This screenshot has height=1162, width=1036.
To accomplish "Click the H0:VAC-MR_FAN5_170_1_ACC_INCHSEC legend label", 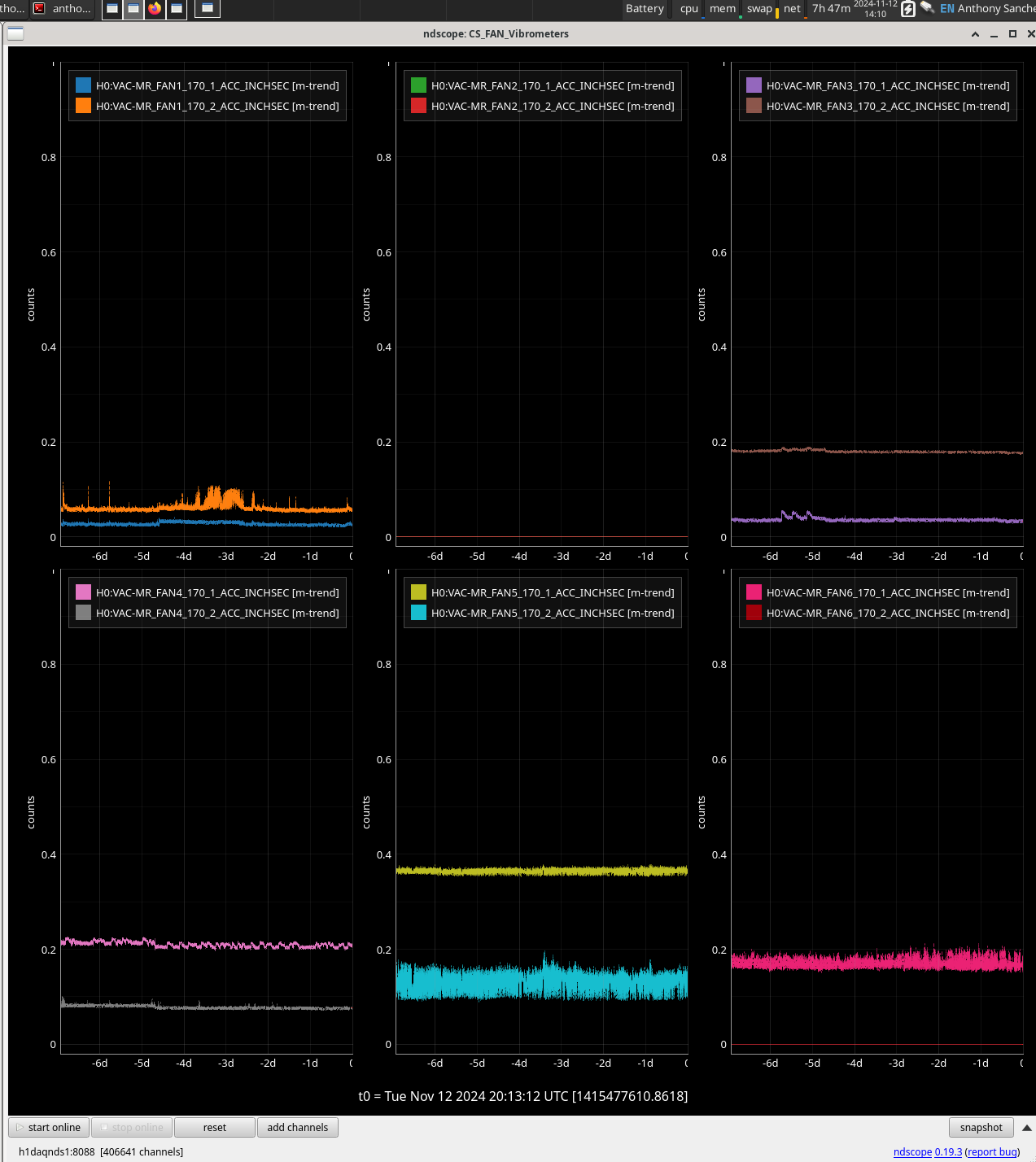I will click(x=553, y=592).
